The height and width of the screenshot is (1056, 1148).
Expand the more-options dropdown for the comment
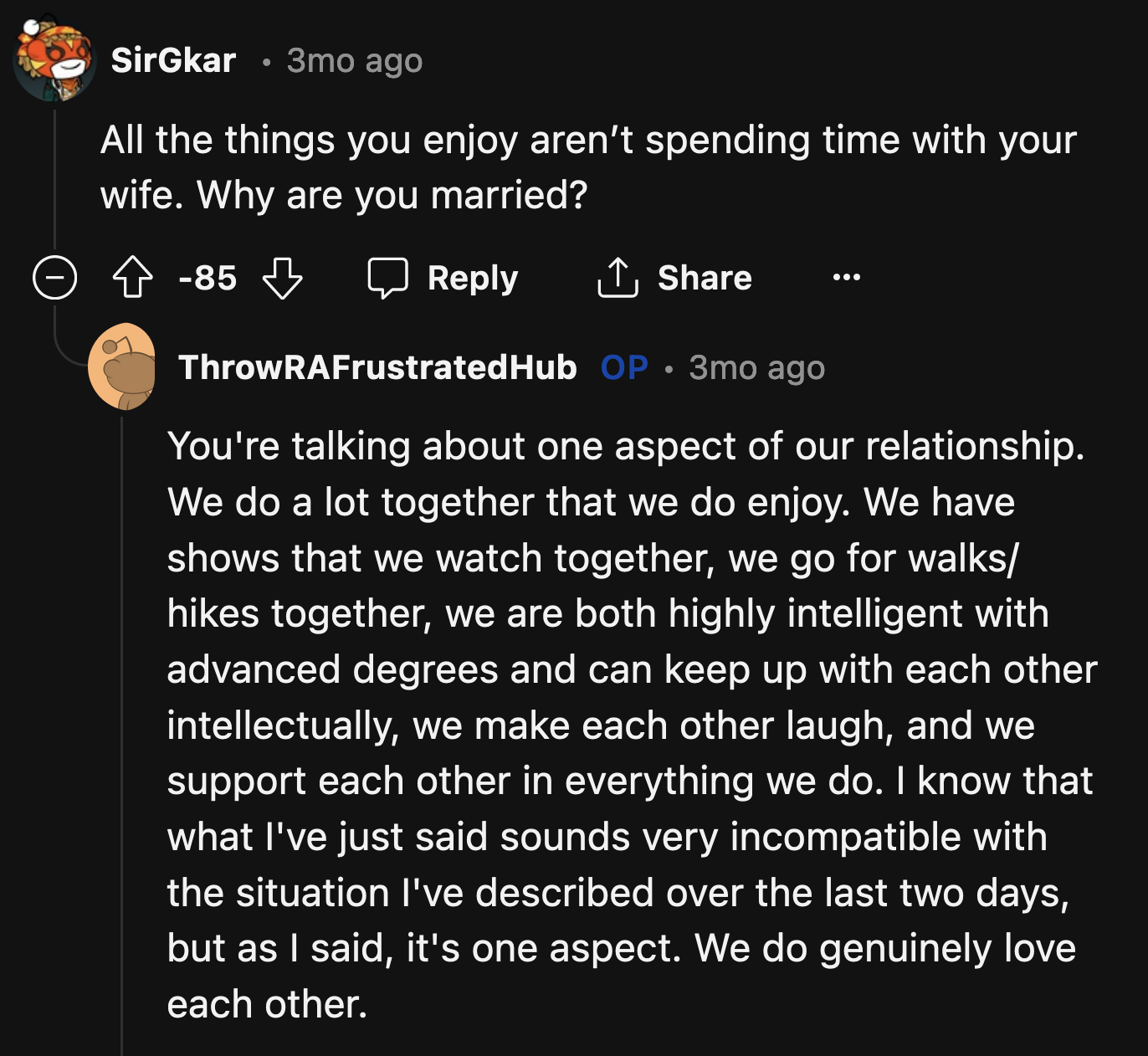pyautogui.click(x=846, y=279)
